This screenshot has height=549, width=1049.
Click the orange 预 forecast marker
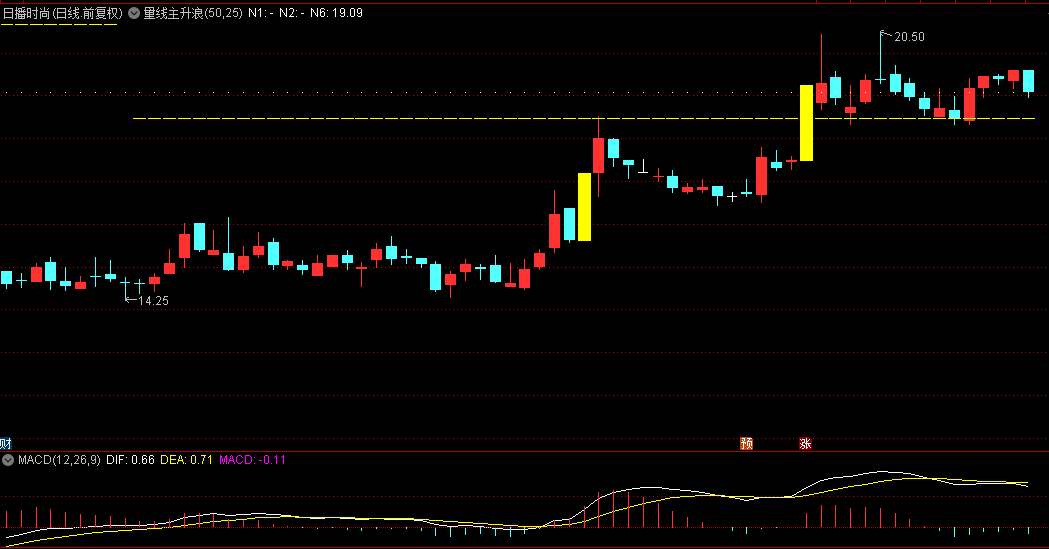[747, 444]
